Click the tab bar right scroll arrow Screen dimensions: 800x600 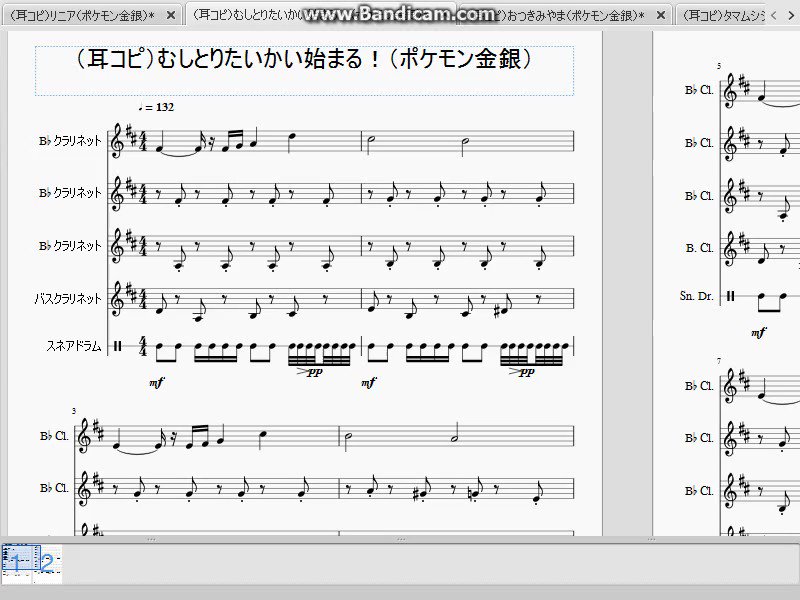pyautogui.click(x=791, y=15)
